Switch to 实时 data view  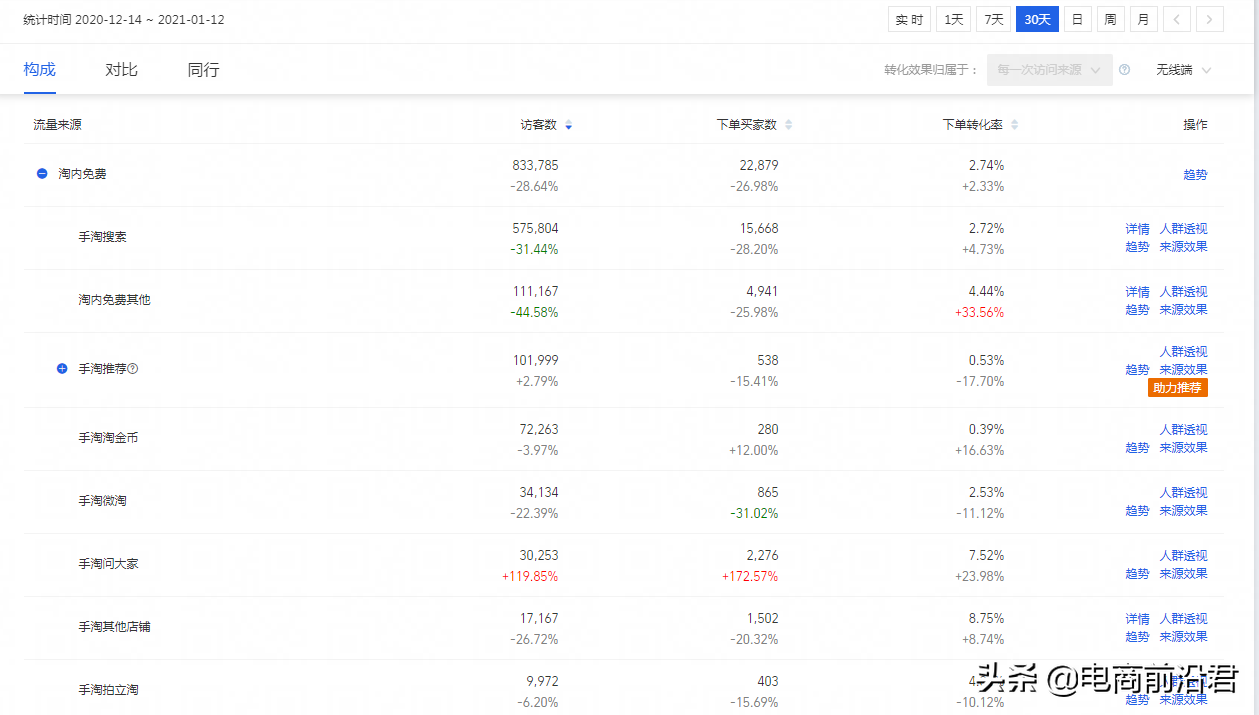point(908,18)
